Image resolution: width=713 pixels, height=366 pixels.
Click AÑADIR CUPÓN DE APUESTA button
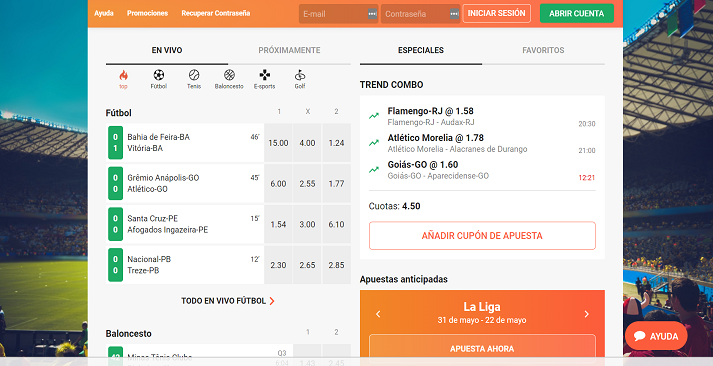482,236
